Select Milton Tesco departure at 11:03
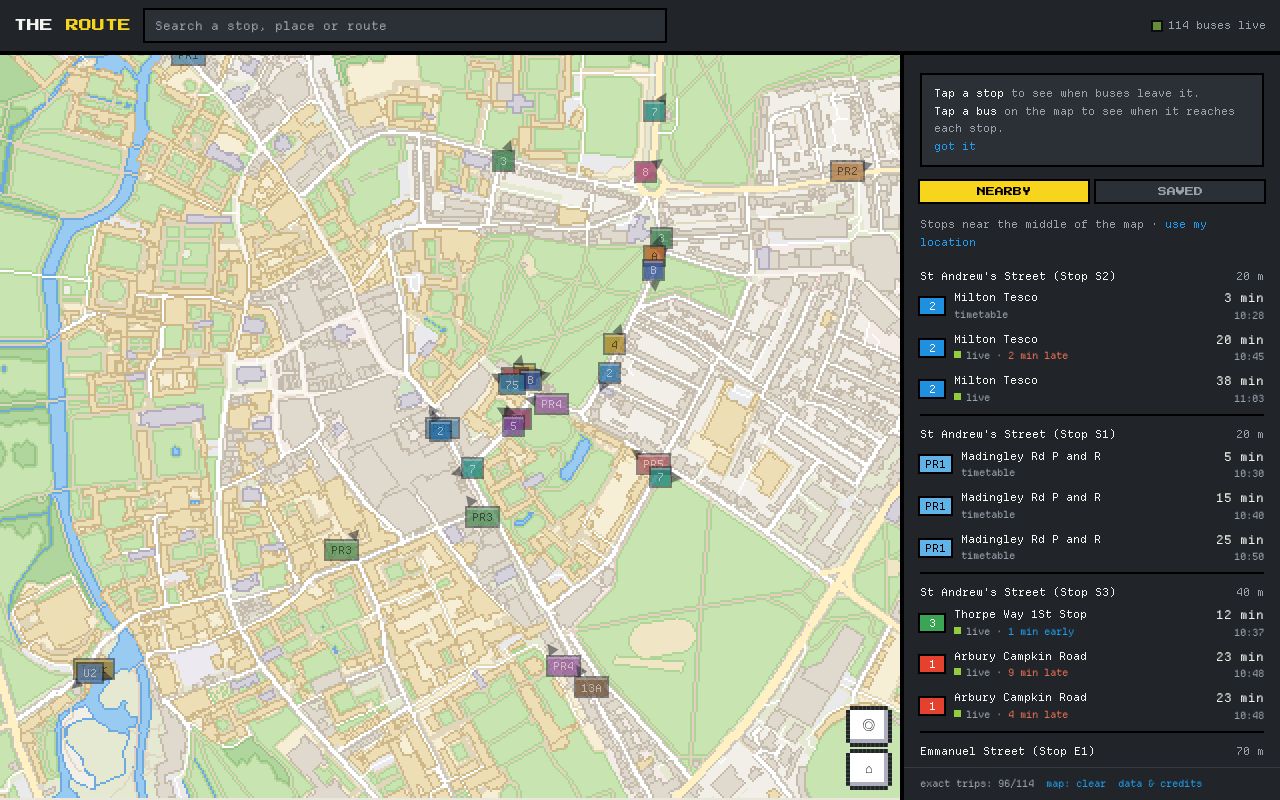 (1092, 389)
